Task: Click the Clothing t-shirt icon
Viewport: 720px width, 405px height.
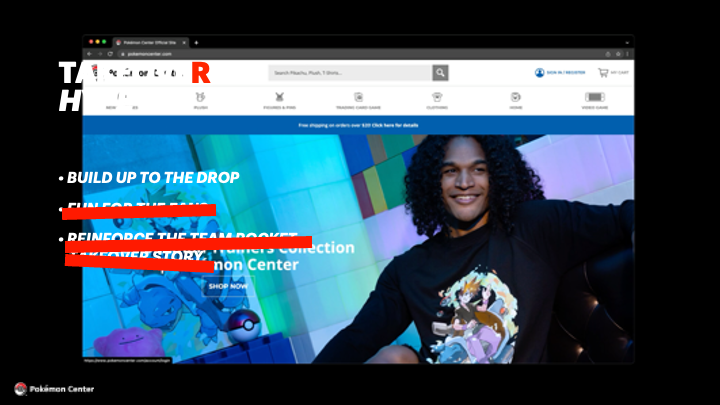Action: [x=437, y=97]
